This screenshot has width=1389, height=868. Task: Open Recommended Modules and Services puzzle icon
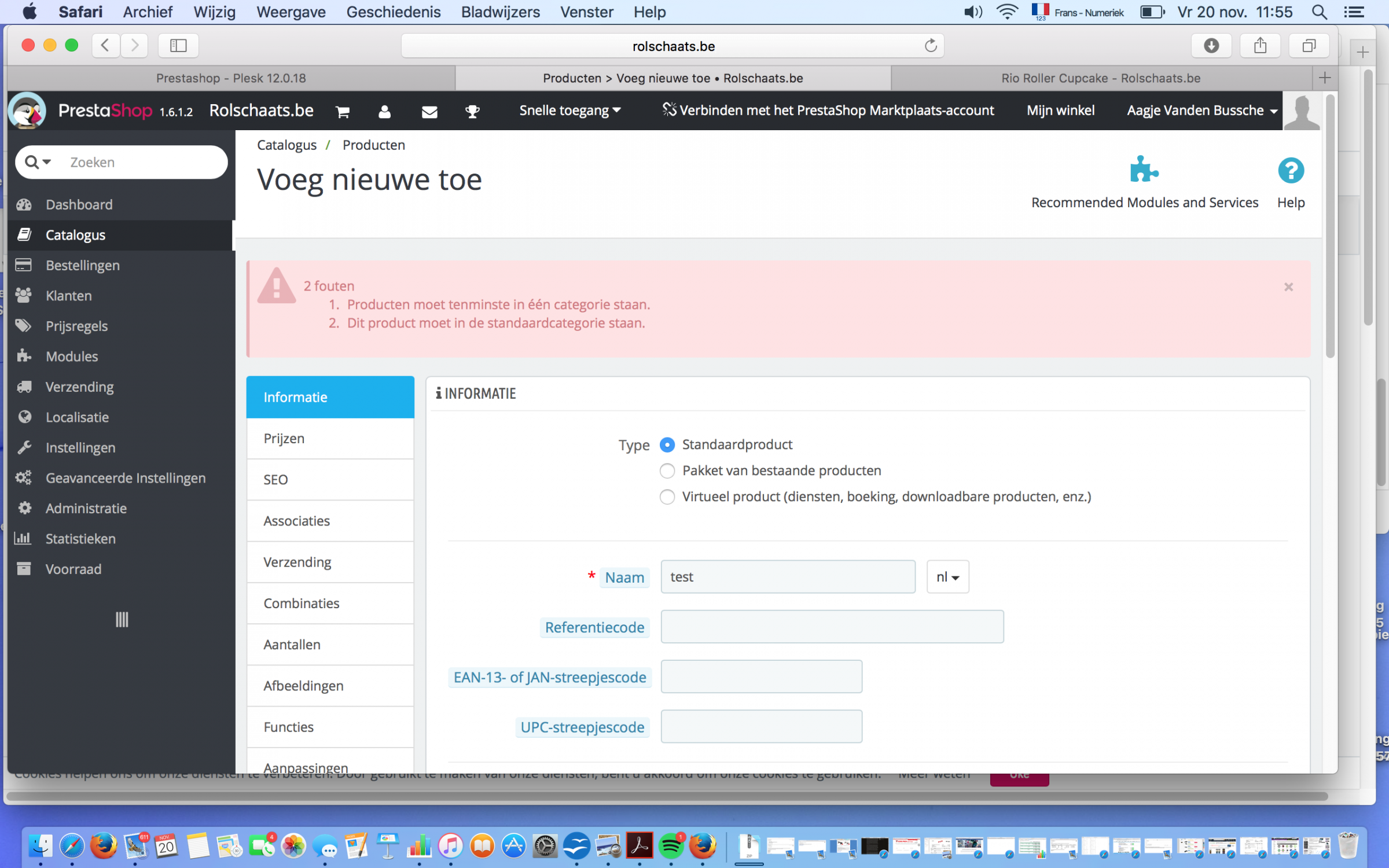(1144, 170)
